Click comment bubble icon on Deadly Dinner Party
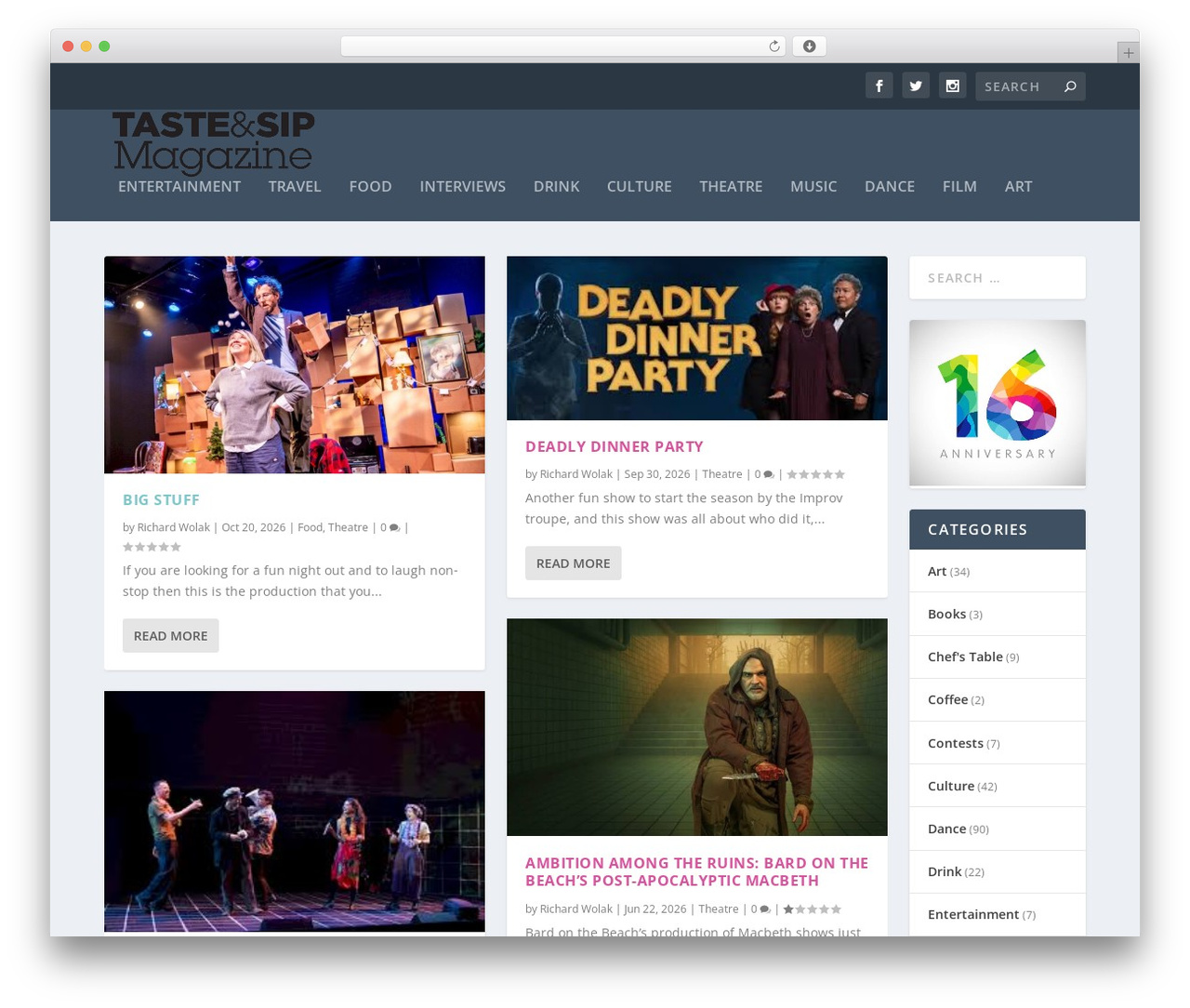The image size is (1190, 1008). pos(768,474)
